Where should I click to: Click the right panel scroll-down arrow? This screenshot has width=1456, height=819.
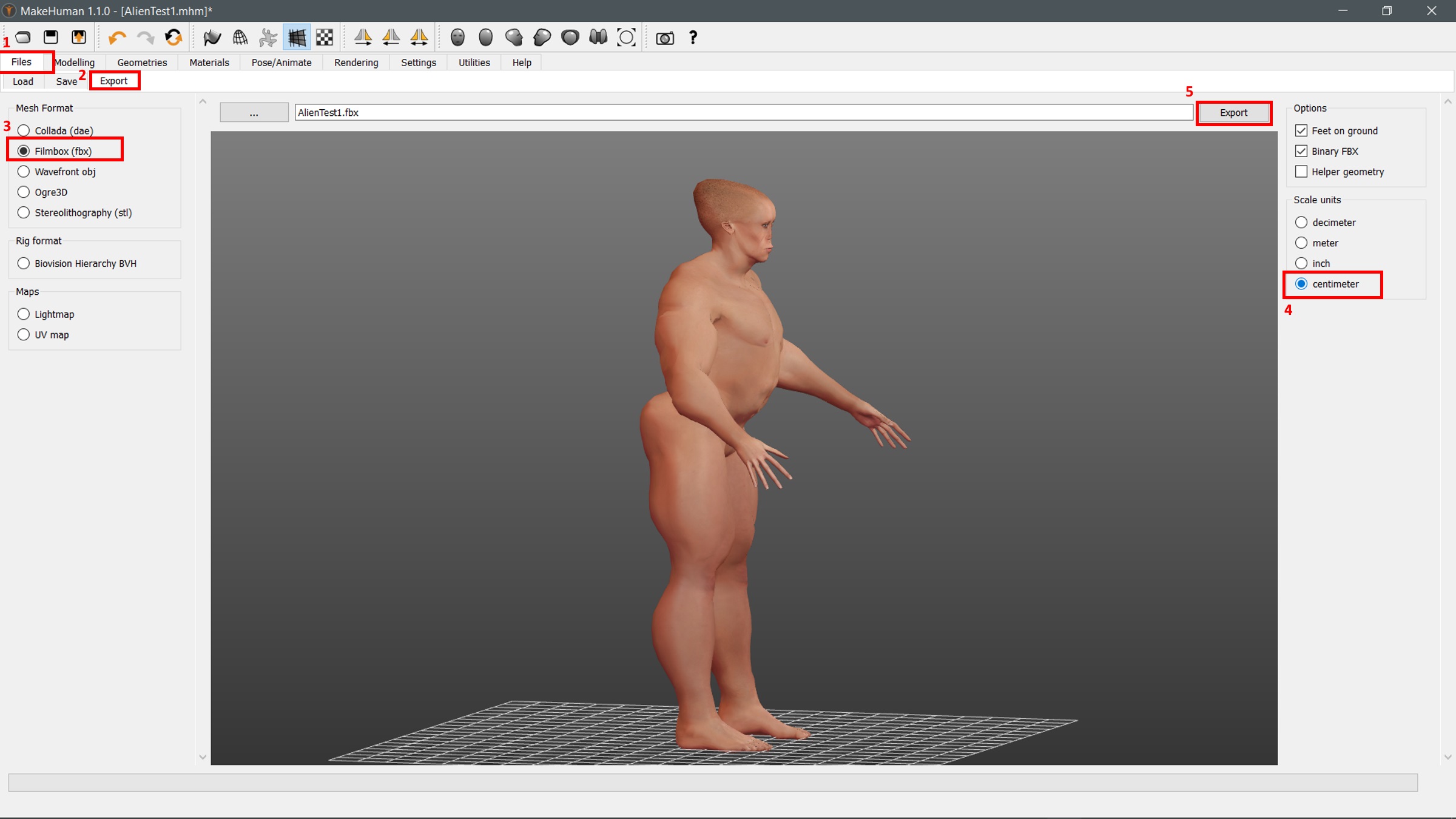[1448, 757]
